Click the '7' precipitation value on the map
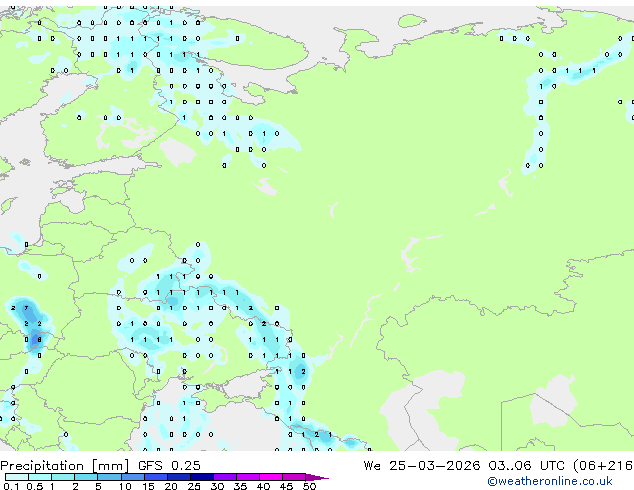Image resolution: width=634 pixels, height=490 pixels. pyautogui.click(x=26, y=308)
